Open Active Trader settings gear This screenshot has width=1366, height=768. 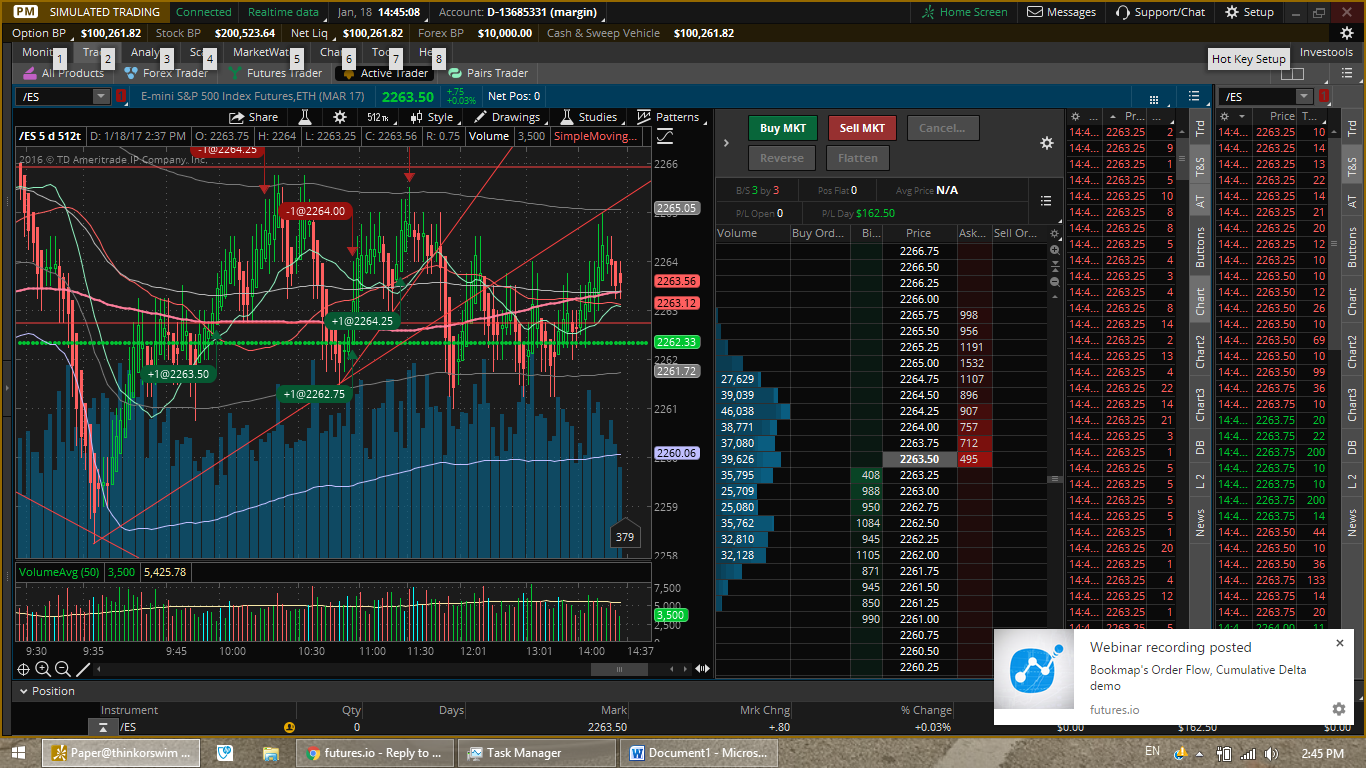[1046, 143]
